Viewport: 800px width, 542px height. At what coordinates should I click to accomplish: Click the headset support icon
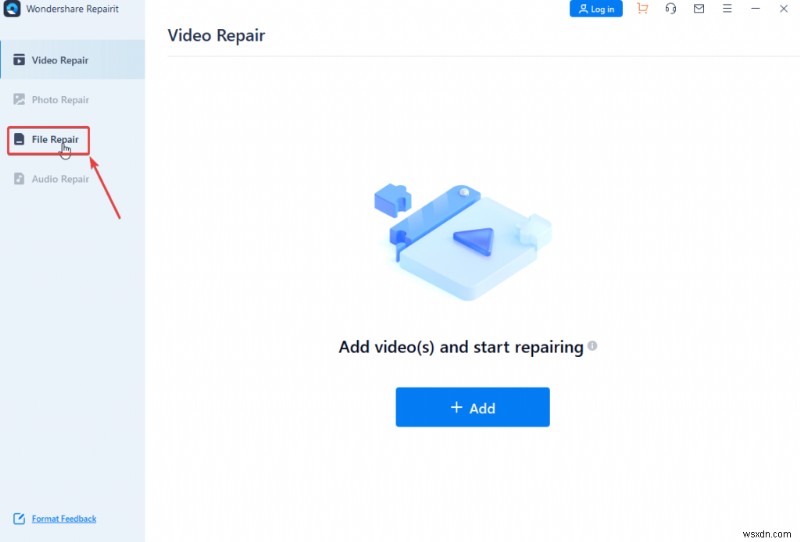670,9
